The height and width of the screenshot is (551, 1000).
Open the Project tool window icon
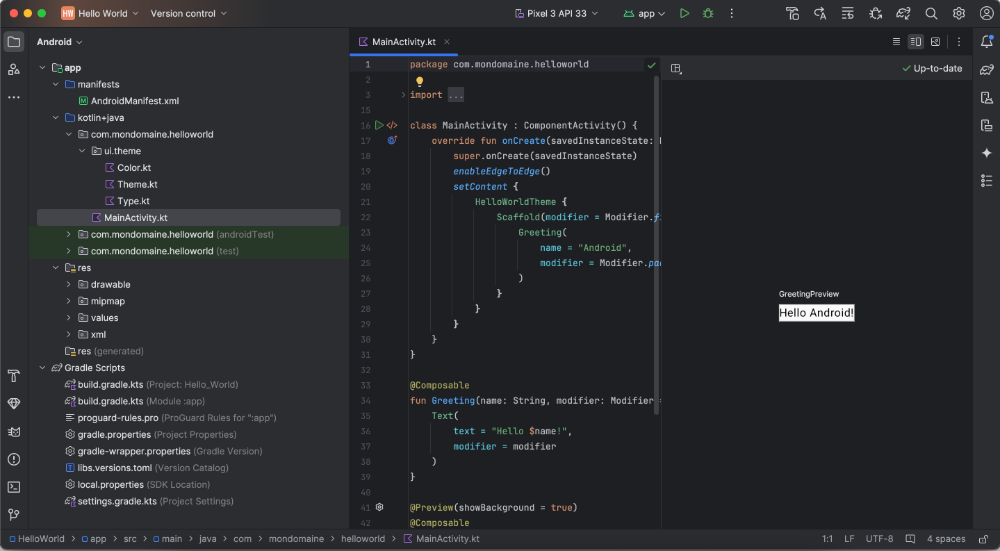[x=13, y=42]
